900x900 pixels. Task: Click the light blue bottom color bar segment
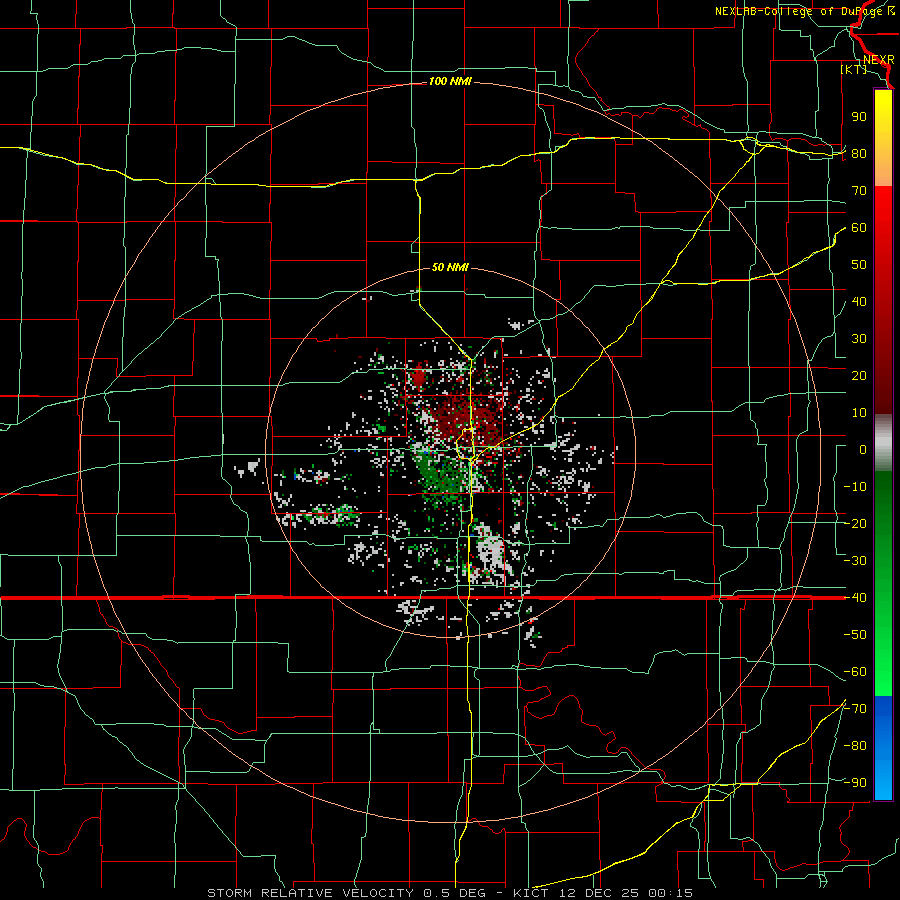coord(883,779)
